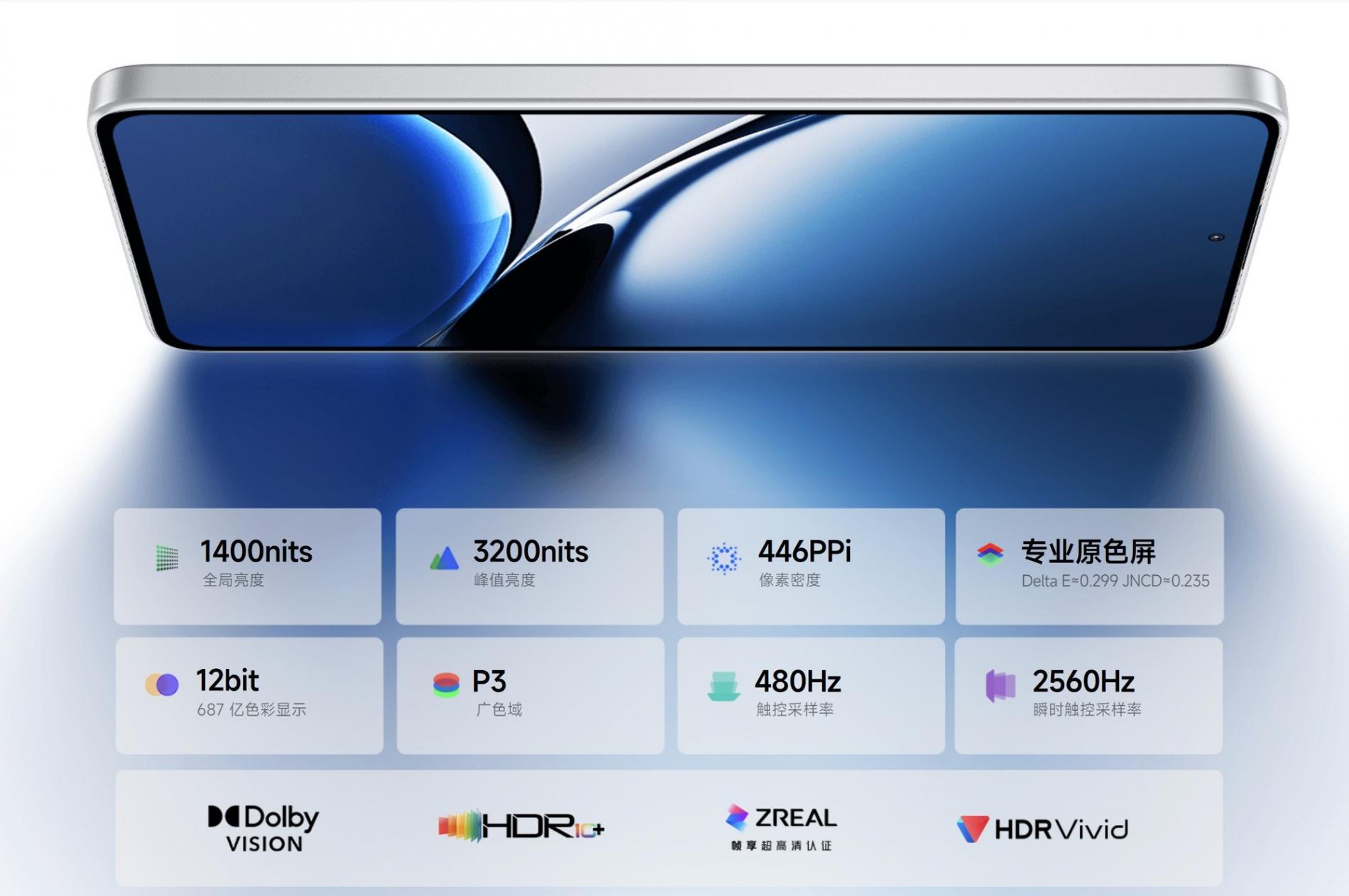The image size is (1349, 896).
Task: Click the phone screen wallpaper image
Action: click(689, 231)
